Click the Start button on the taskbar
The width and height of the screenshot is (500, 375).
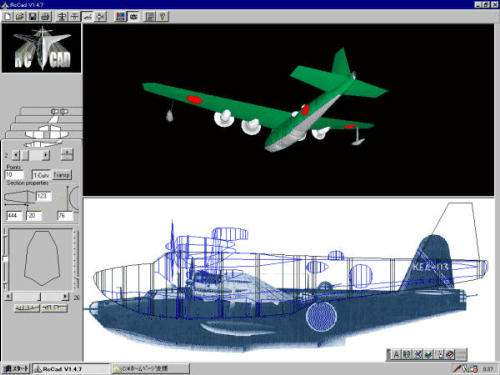[x=16, y=369]
